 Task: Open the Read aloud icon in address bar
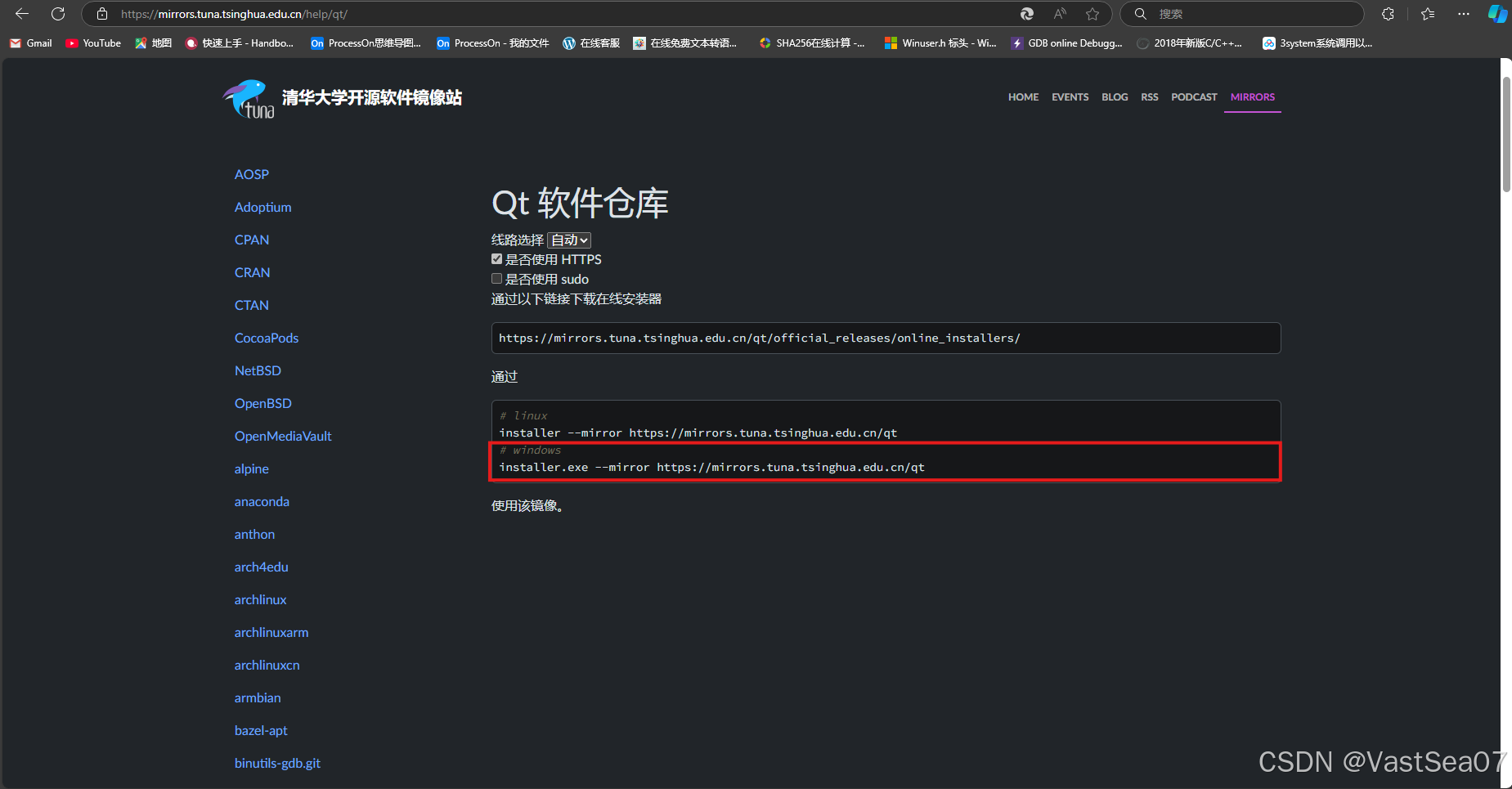[x=1060, y=14]
